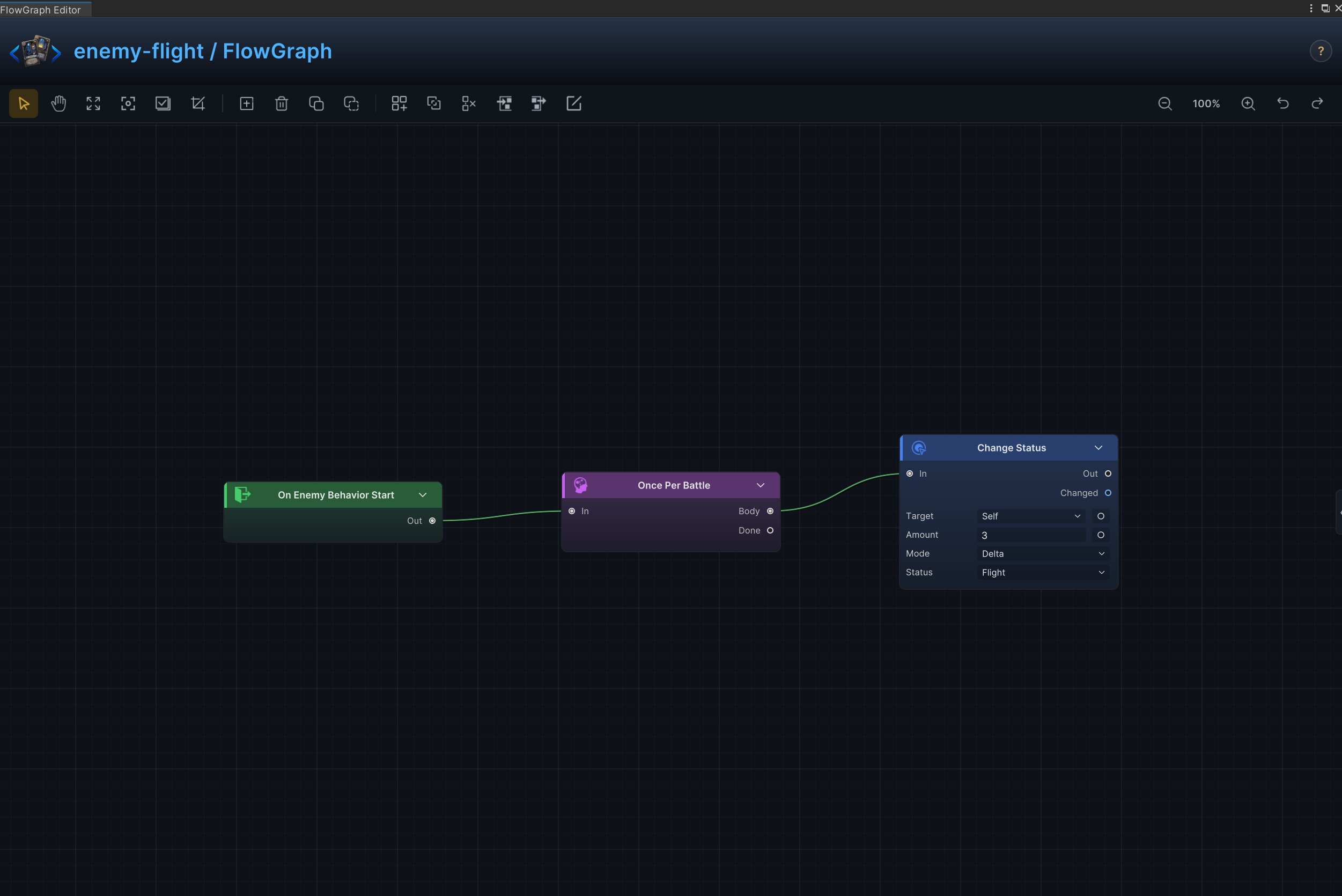Open the help question mark button

coord(1321,51)
